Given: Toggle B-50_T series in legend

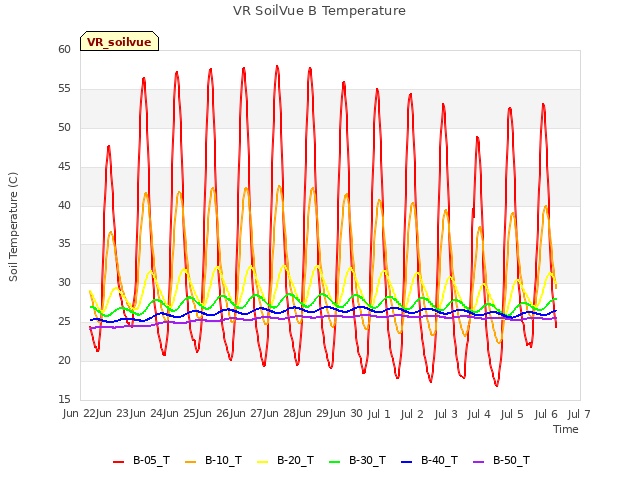Looking at the screenshot, I should (501, 460).
